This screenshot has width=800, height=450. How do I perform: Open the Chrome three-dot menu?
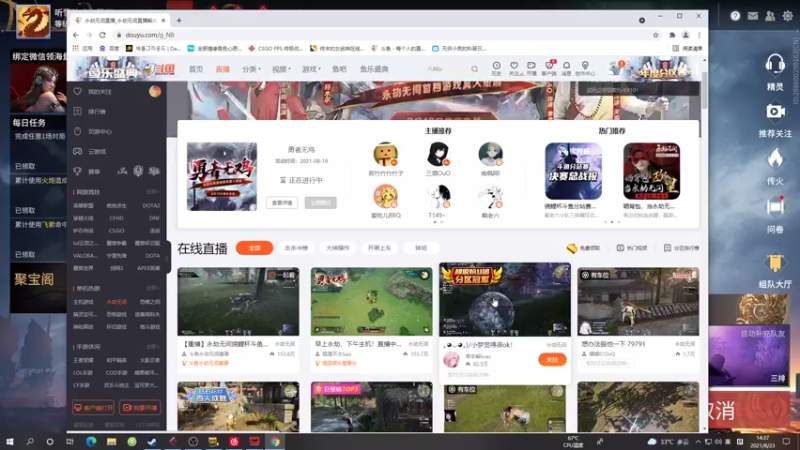(x=699, y=35)
